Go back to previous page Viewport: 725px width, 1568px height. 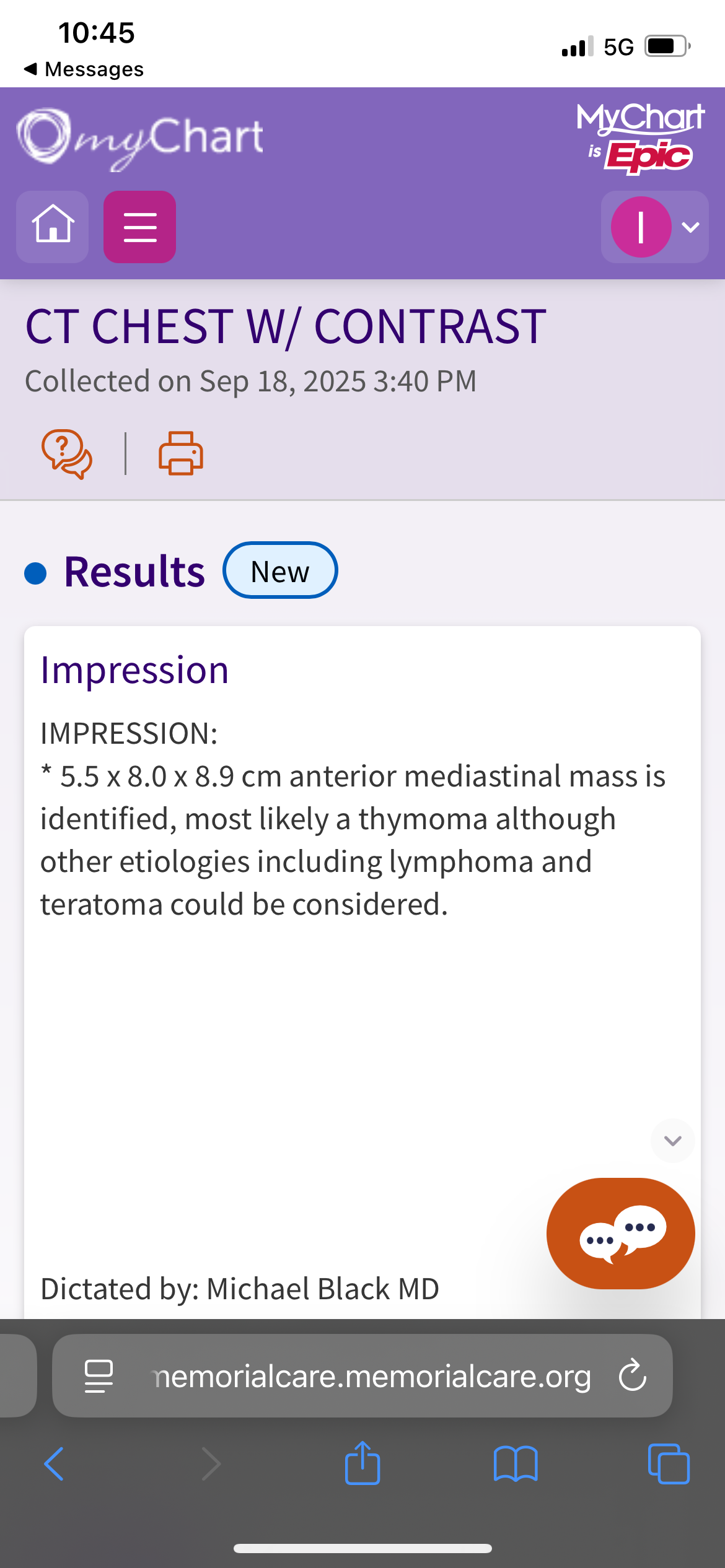54,1464
